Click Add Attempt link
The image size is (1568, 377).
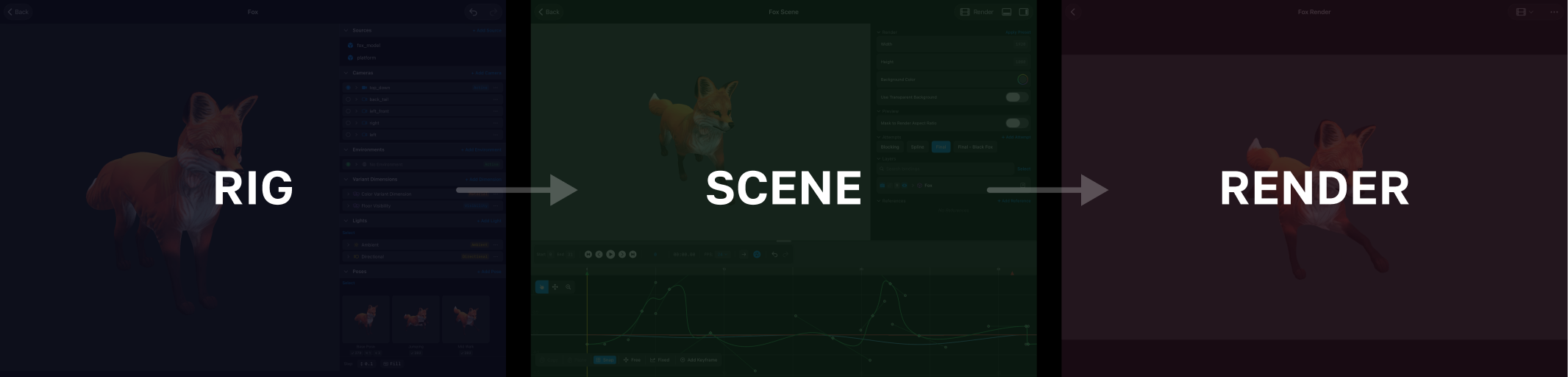coord(1017,137)
